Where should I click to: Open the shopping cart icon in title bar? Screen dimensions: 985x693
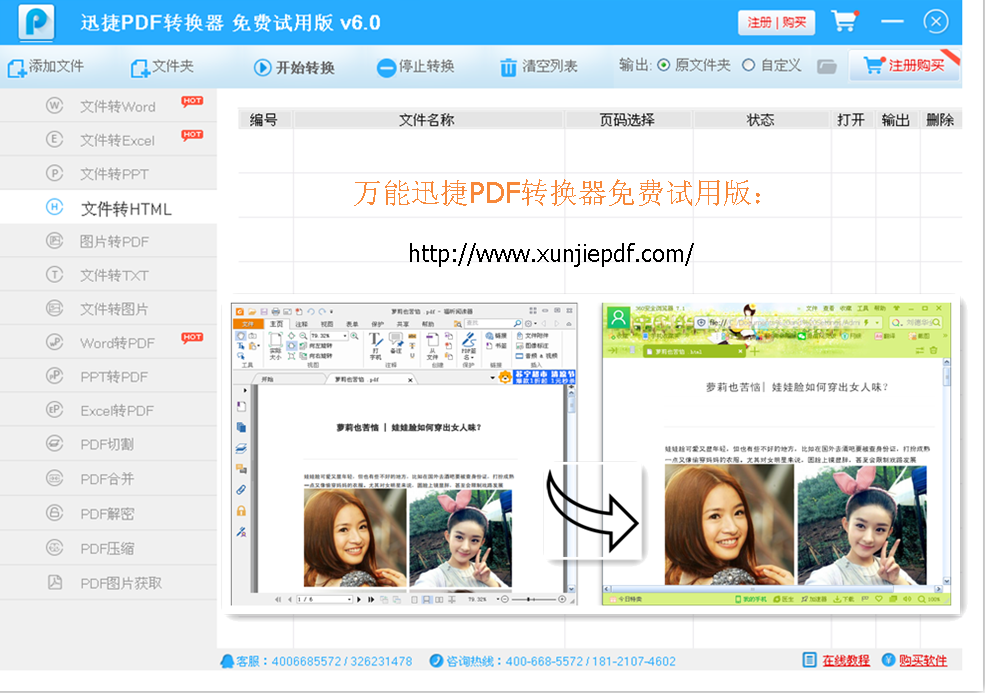point(844,21)
